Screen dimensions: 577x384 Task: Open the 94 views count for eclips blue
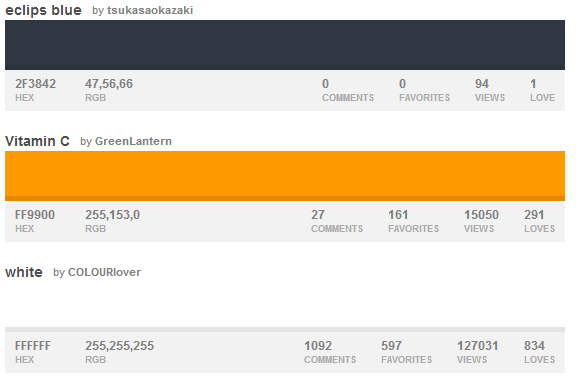click(490, 90)
